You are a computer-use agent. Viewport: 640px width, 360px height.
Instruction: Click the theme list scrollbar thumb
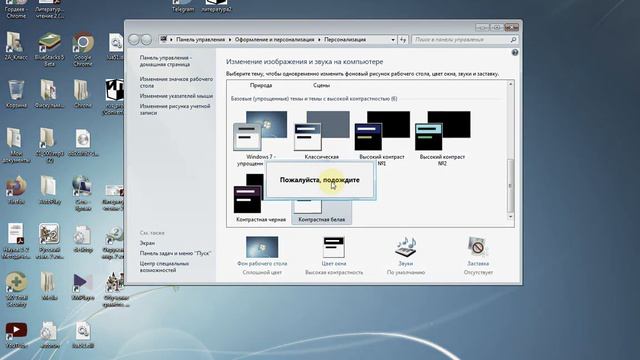click(x=510, y=185)
